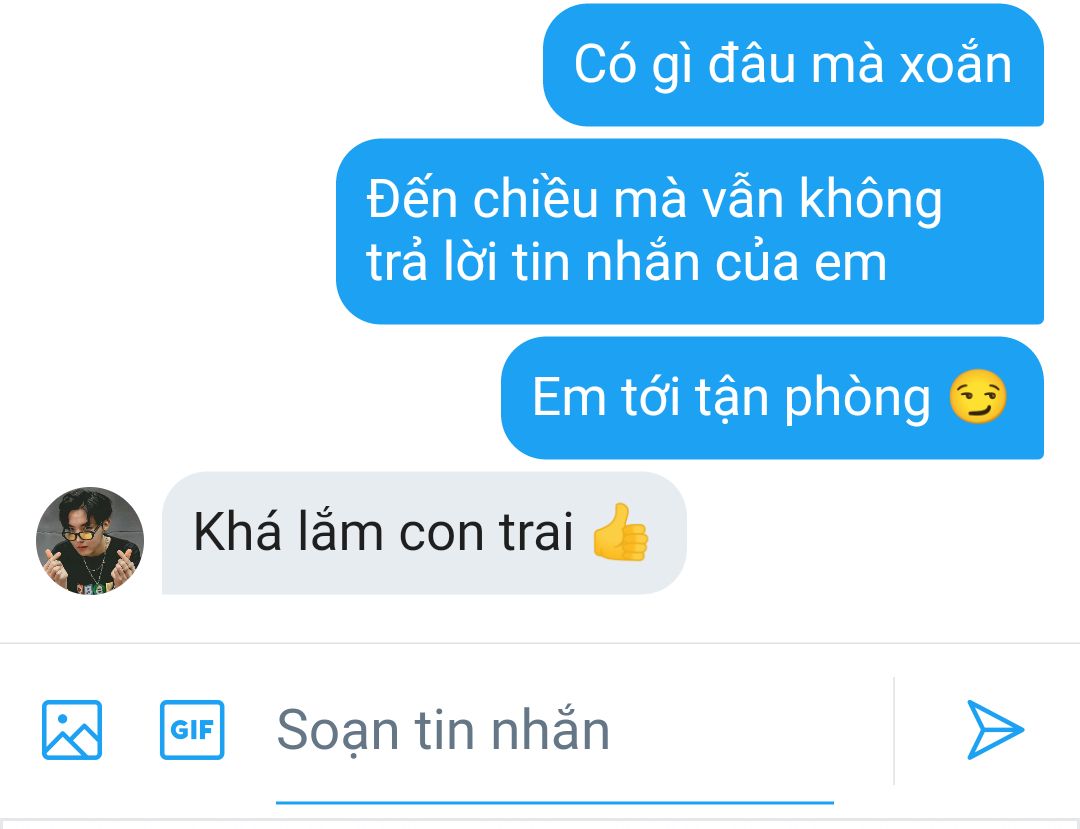
Task: Click the text 'trả lời tin nhắn của em'
Action: (626, 263)
